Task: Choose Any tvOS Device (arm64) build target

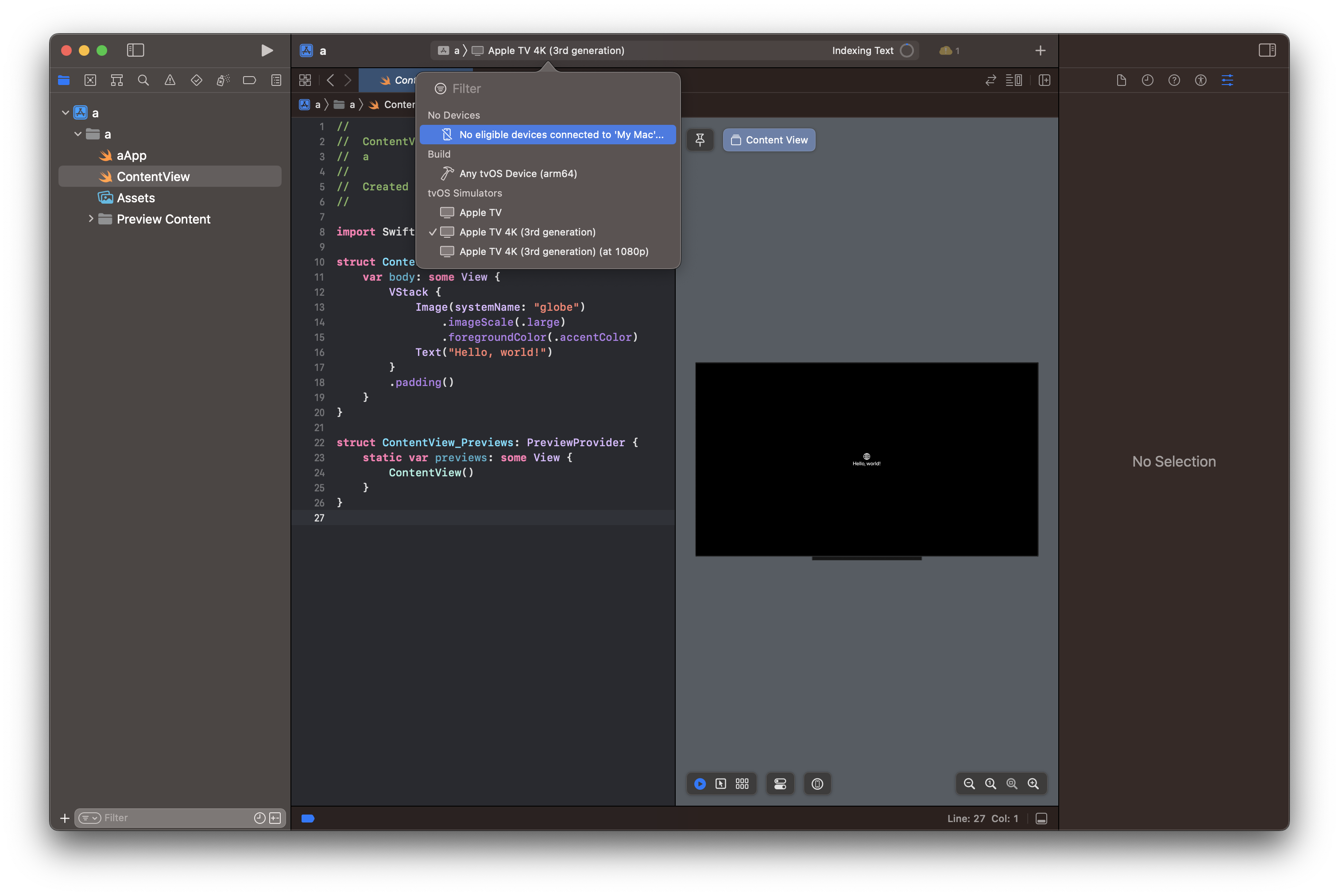Action: (518, 173)
